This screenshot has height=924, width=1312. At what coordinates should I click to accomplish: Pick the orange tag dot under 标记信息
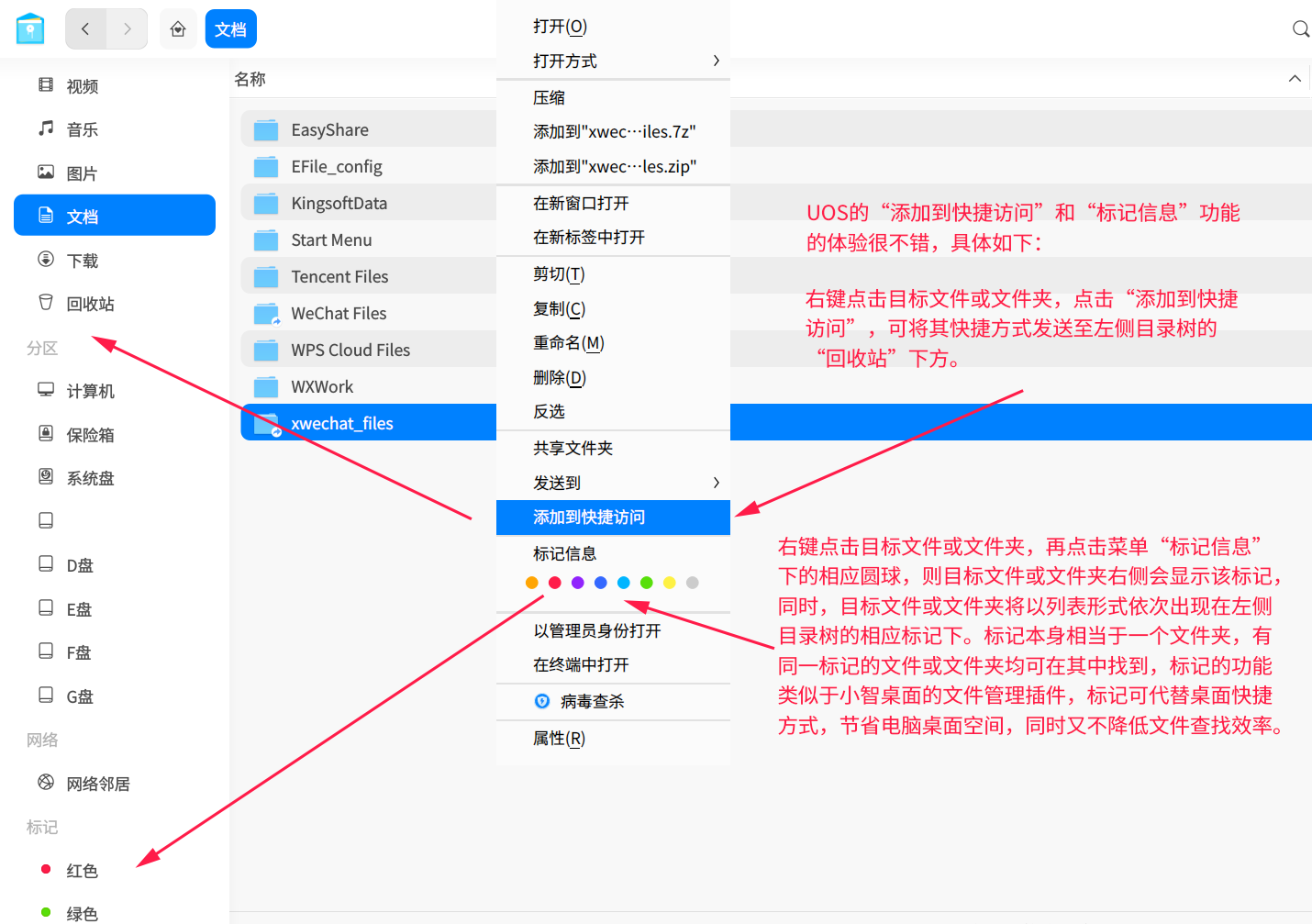532,583
